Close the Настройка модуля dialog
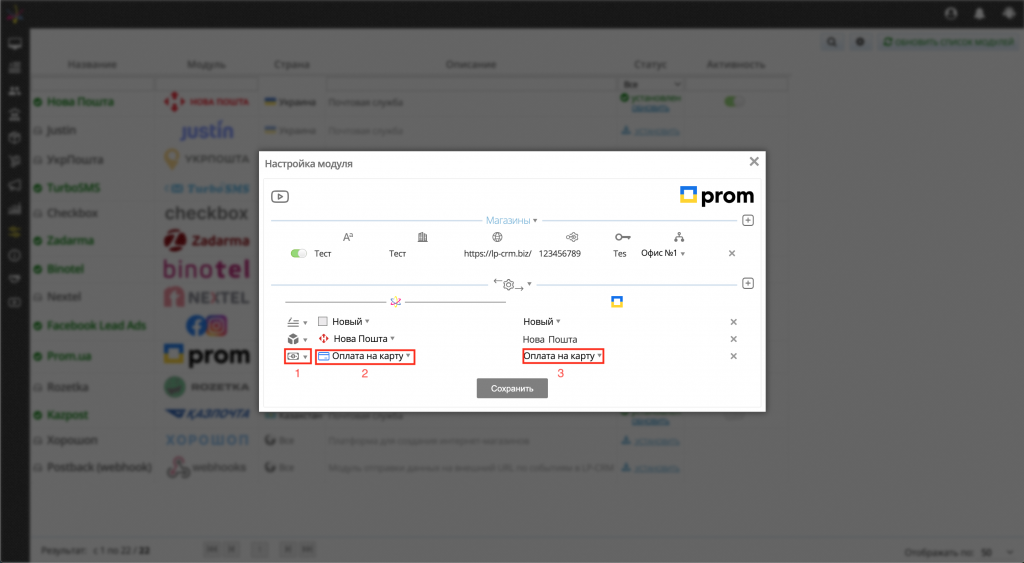This screenshot has height=563, width=1024. pyautogui.click(x=754, y=161)
